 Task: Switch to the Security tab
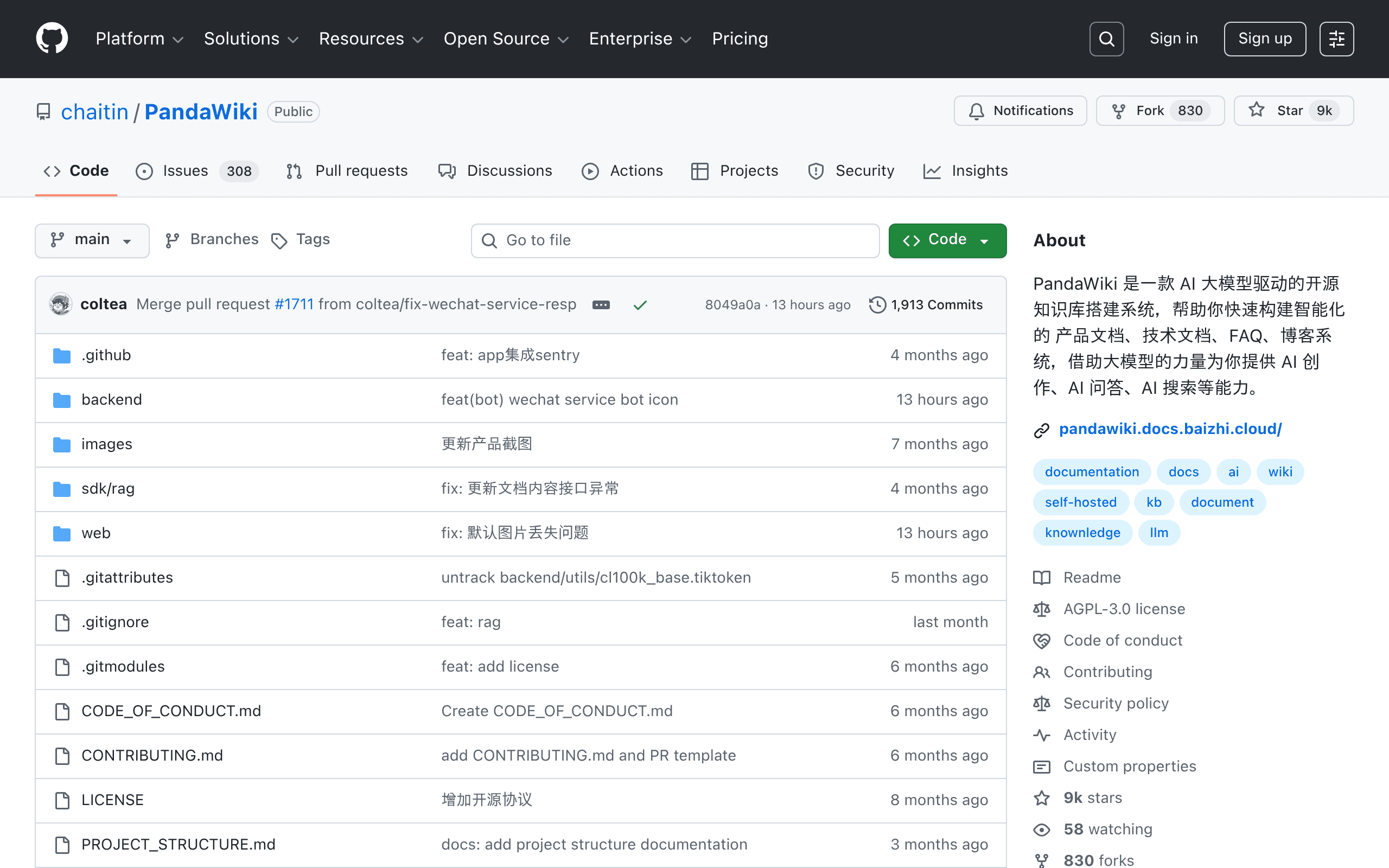click(851, 171)
